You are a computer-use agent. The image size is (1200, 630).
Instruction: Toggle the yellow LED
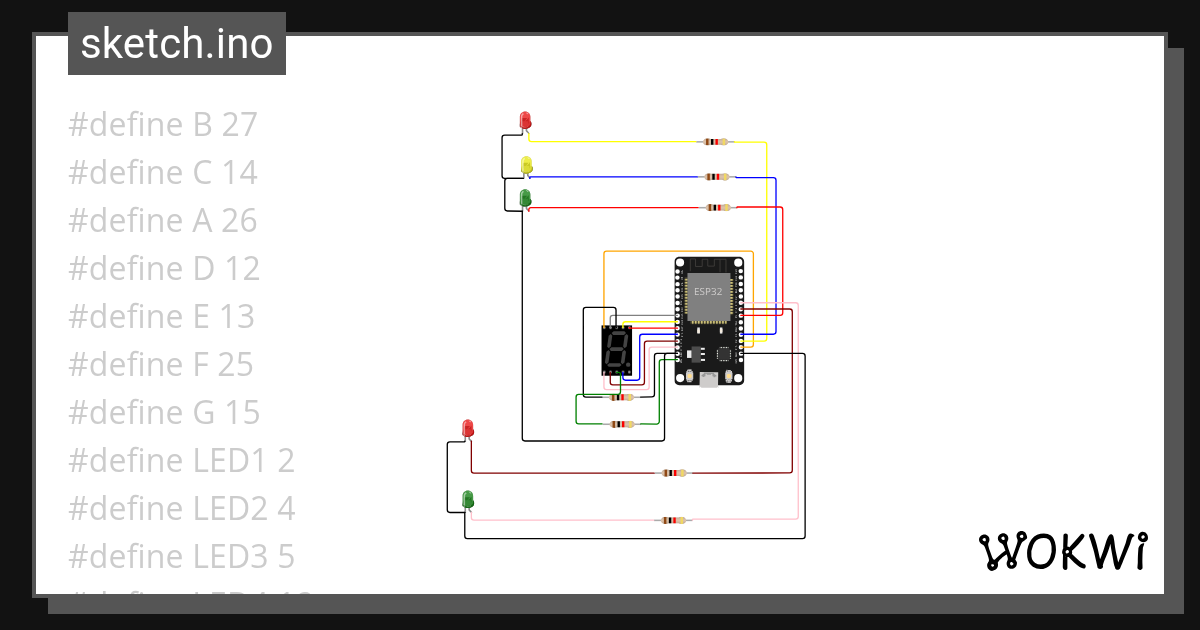[526, 166]
